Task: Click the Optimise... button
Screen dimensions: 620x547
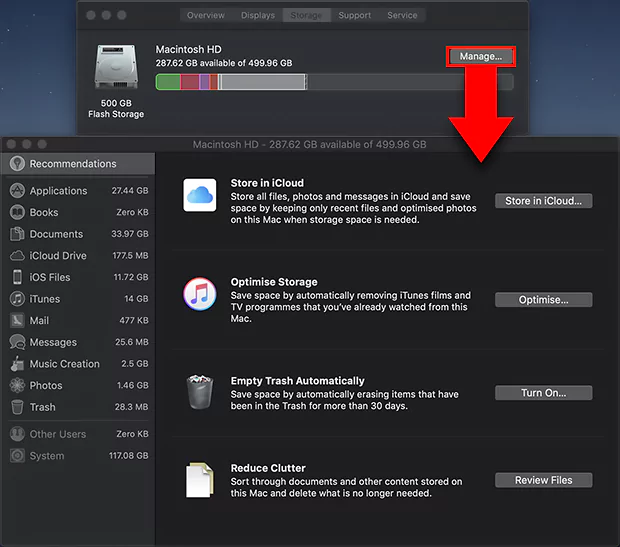Action: pos(544,300)
